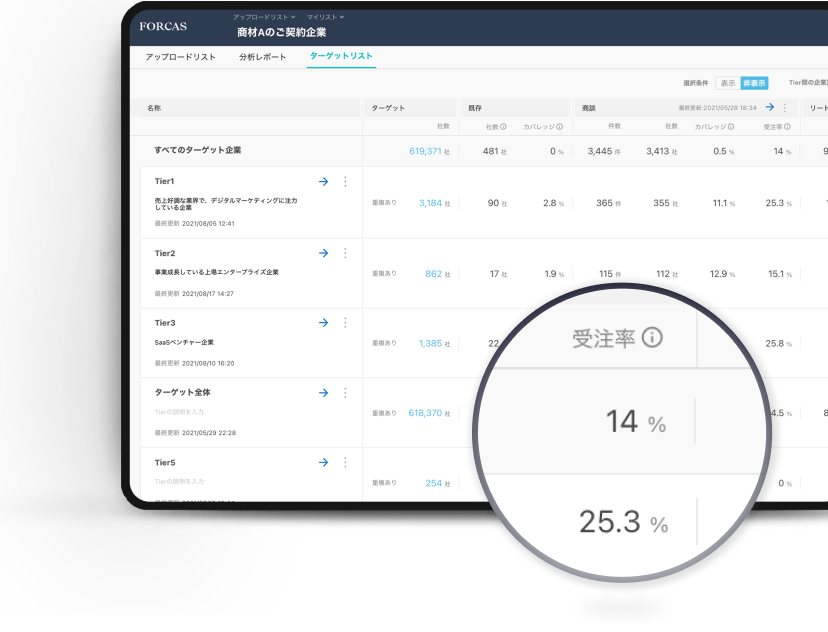Viewport: 828px width, 632px height.
Task: Click the arrow icon in 商談 header
Action: click(770, 107)
